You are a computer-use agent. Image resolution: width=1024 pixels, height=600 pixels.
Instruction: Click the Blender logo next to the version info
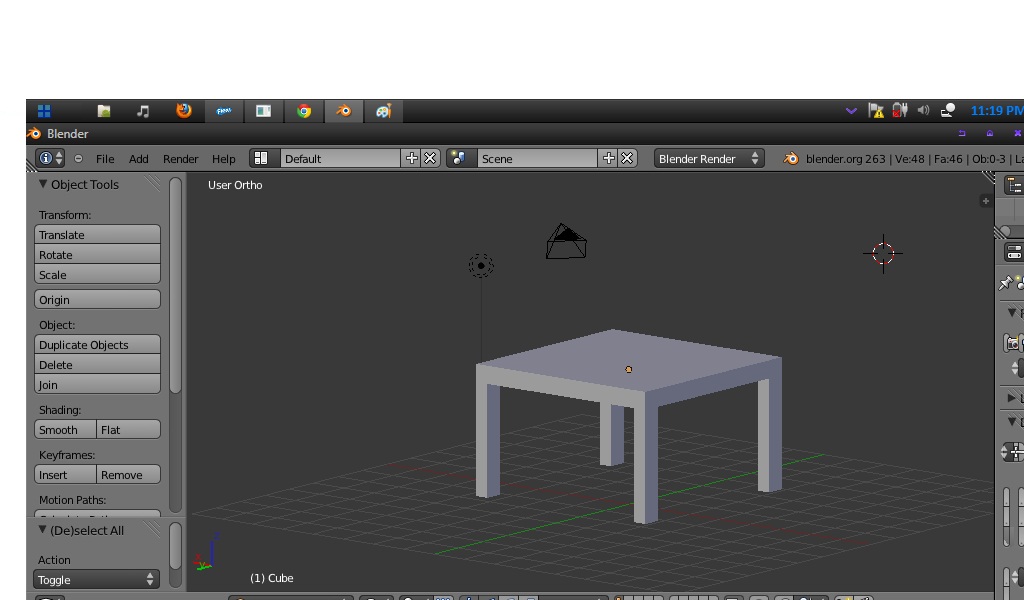click(789, 158)
